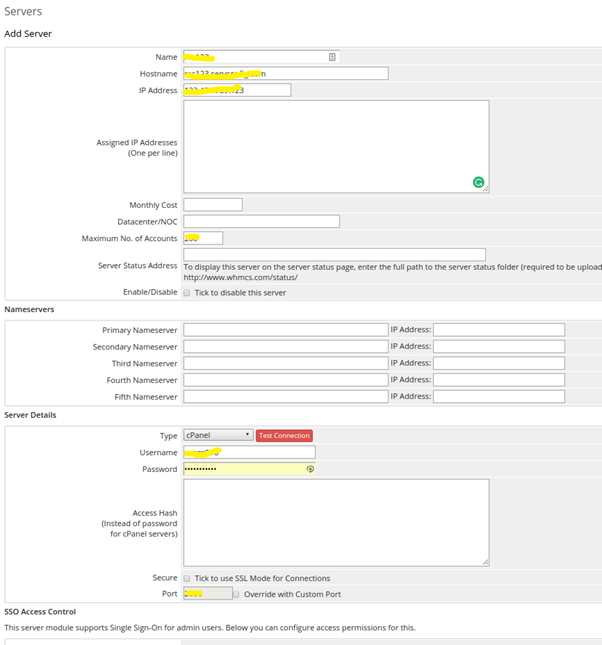Click the Username field under Server Details
This screenshot has height=645, width=602.
[249, 453]
